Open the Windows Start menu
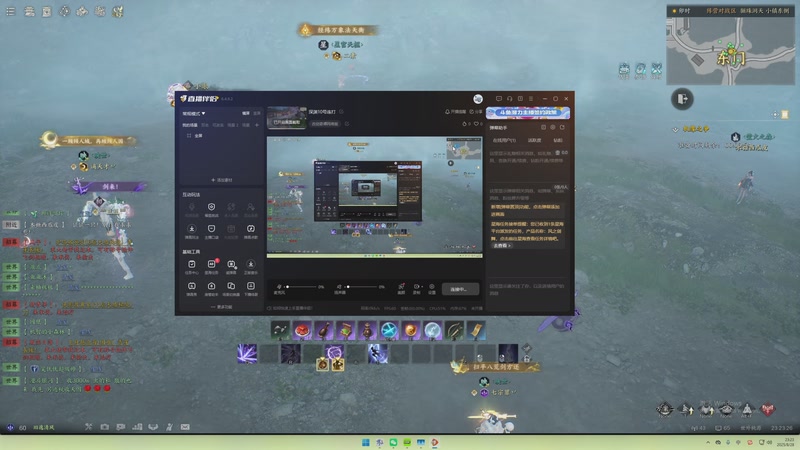 [x=366, y=442]
